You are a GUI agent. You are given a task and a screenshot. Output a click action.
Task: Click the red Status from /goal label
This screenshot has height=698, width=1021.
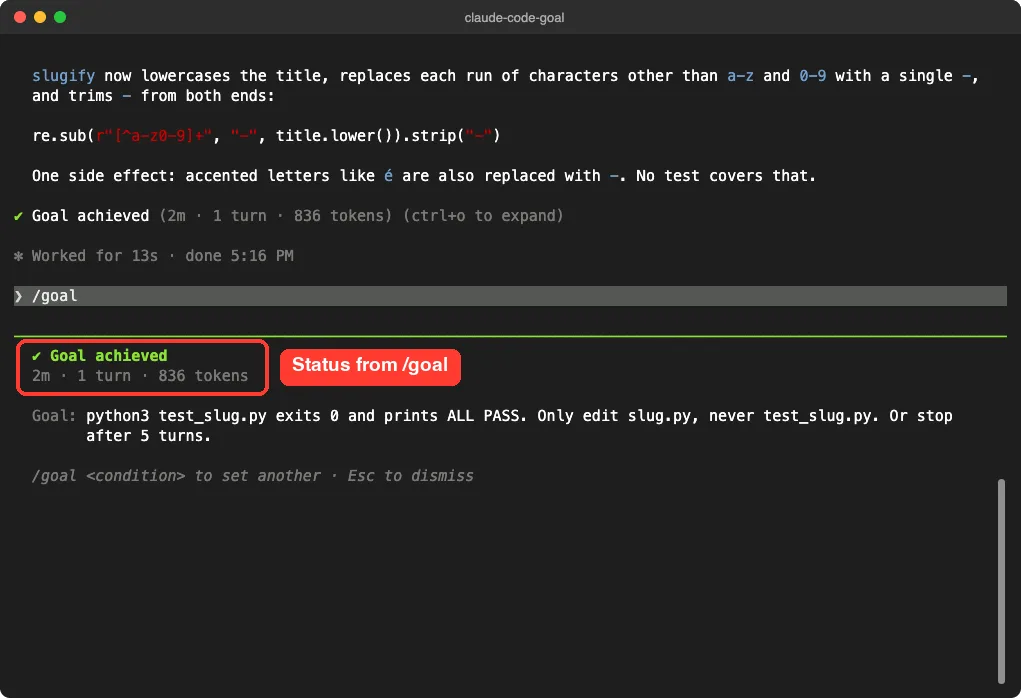tap(370, 366)
